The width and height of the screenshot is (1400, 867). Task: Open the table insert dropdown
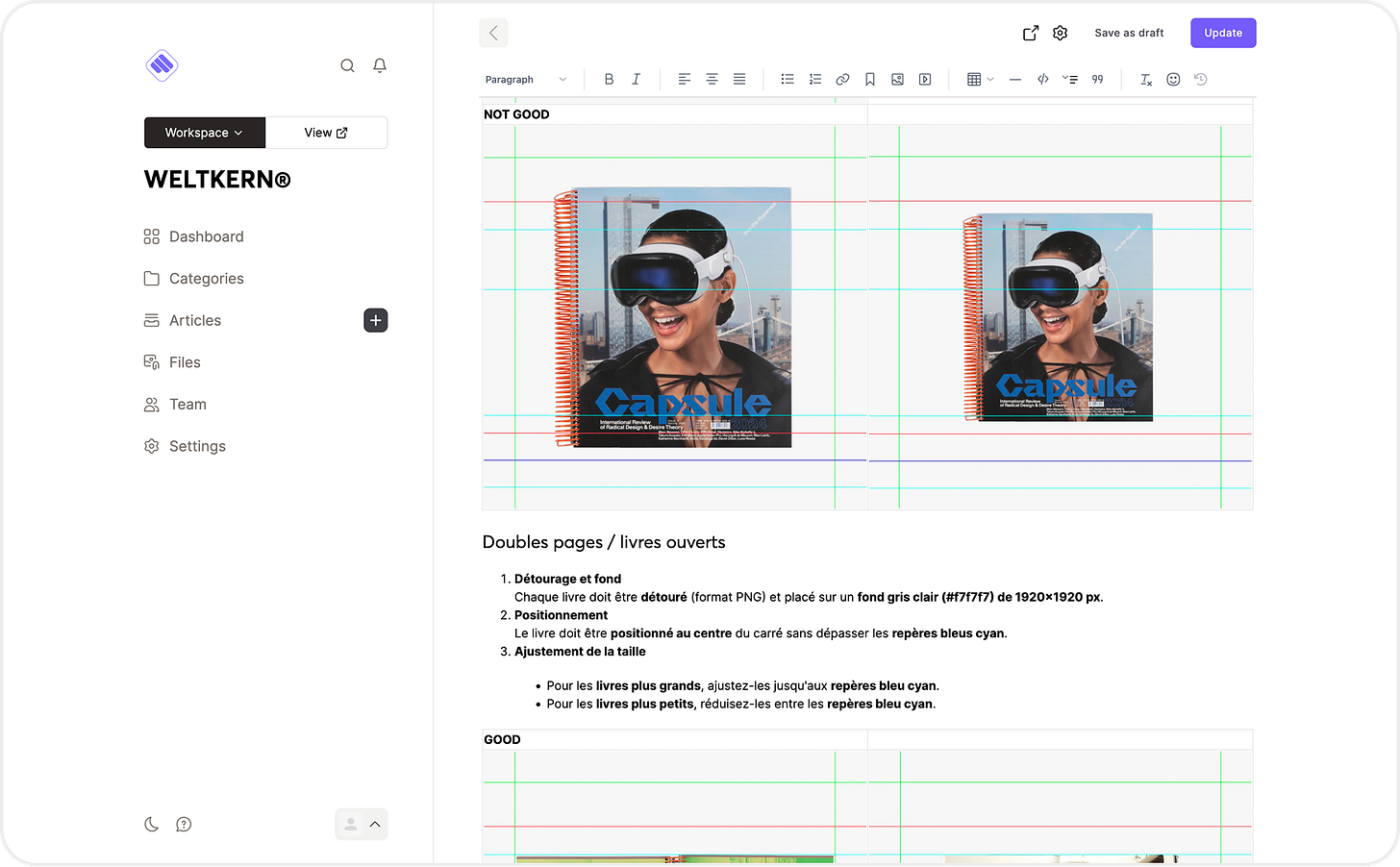pos(980,80)
